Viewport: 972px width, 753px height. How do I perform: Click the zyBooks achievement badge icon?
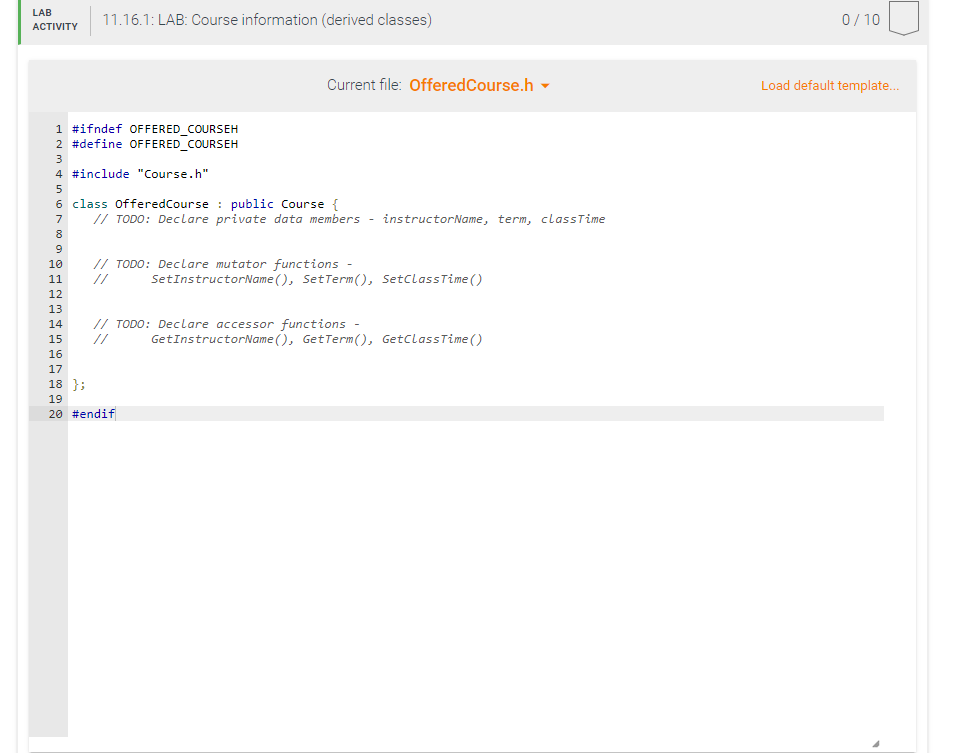903,19
